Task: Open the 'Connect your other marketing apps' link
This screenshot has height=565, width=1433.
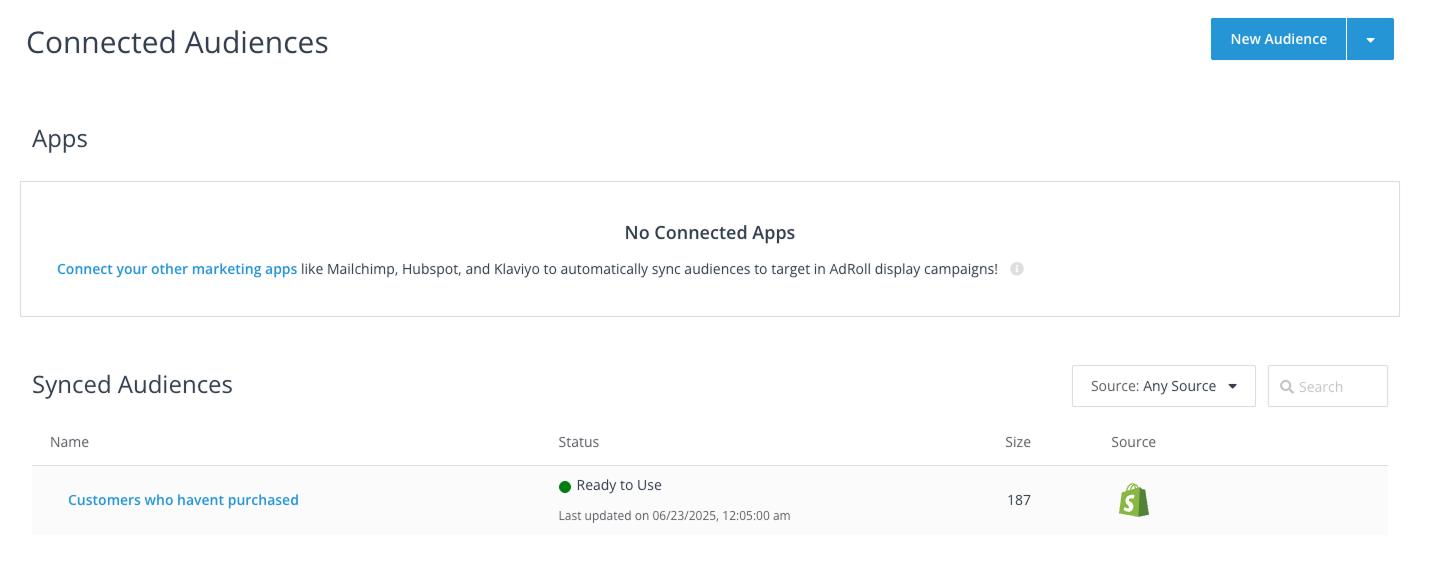Action: tap(177, 269)
